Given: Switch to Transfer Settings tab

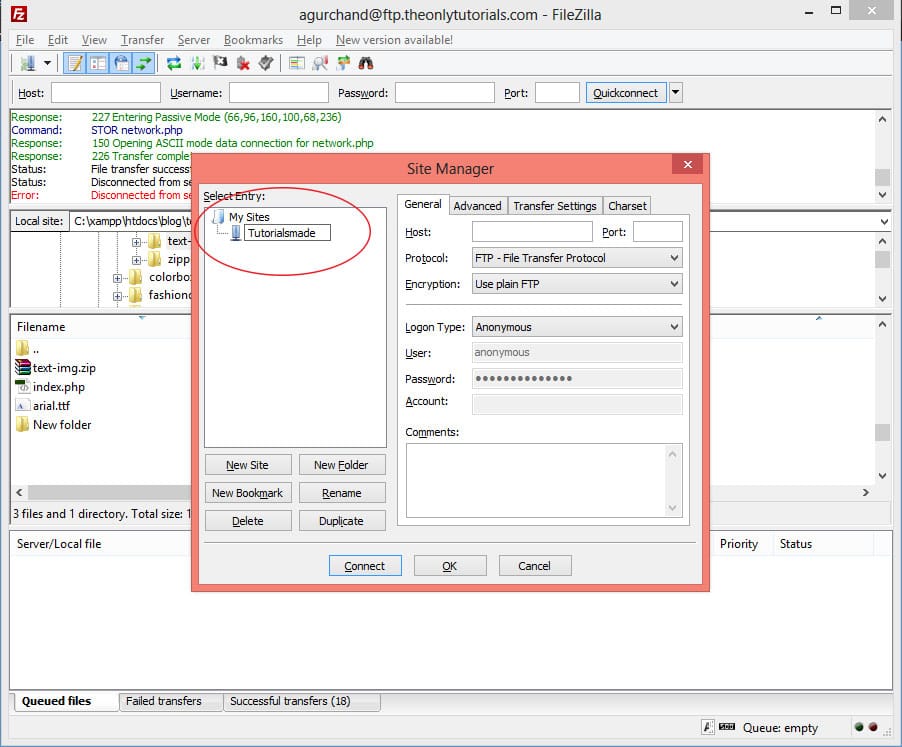Looking at the screenshot, I should (x=555, y=206).
